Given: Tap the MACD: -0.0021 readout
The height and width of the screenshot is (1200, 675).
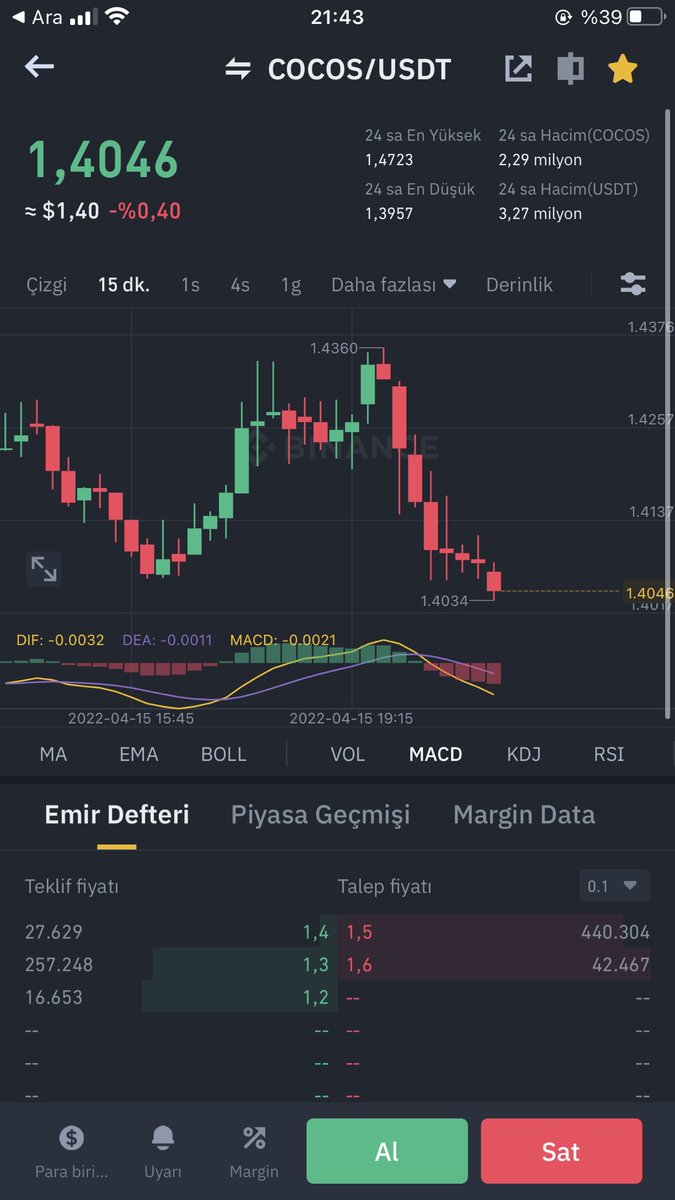Looking at the screenshot, I should point(283,640).
